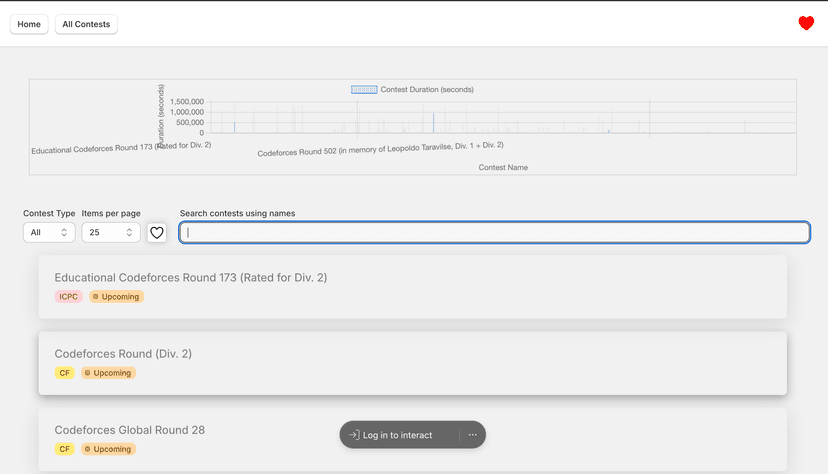This screenshot has width=828, height=474.
Task: Toggle the favorites heart filter button
Action: (157, 232)
